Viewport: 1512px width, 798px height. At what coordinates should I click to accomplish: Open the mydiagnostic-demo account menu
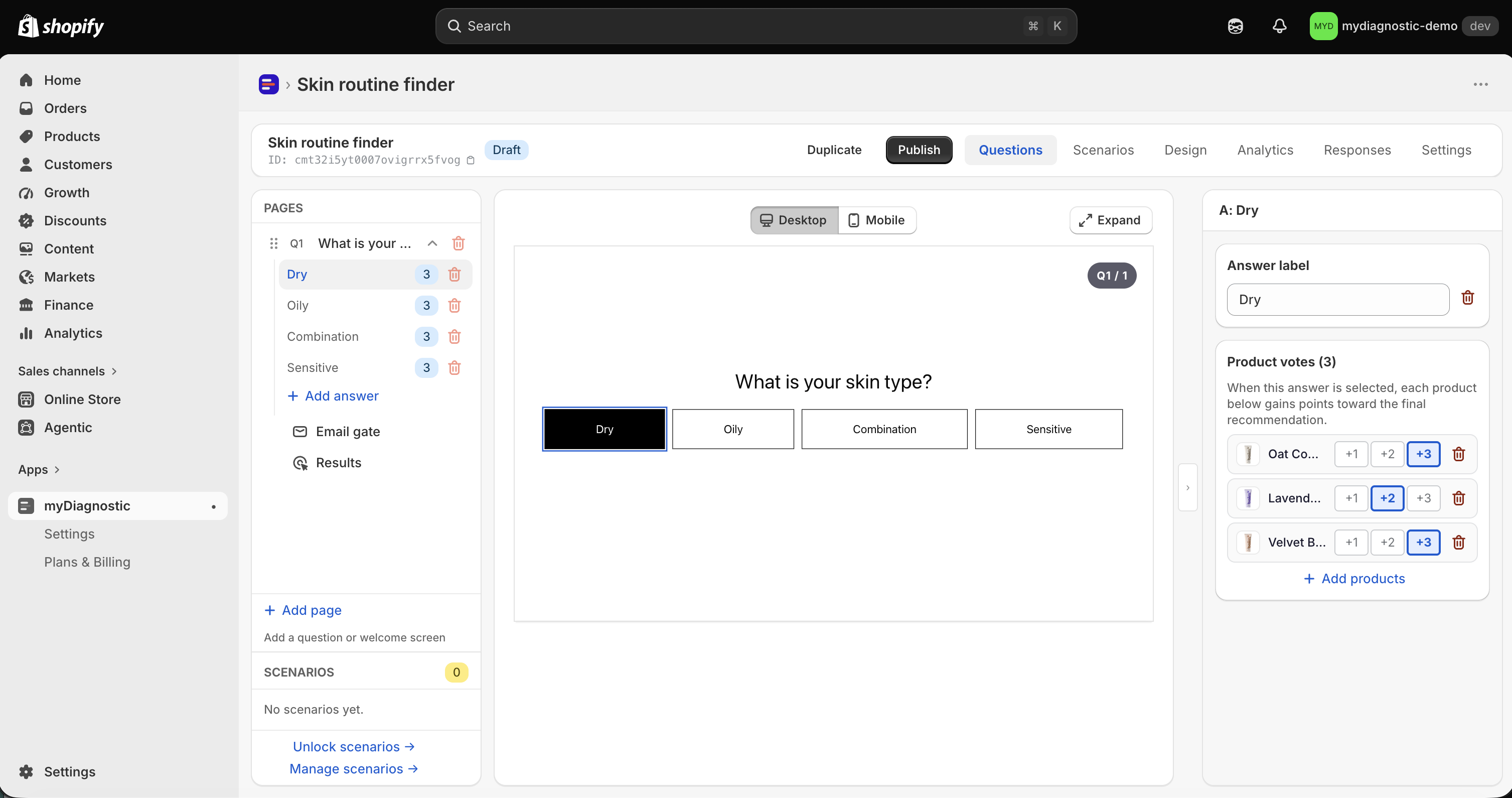coord(1404,26)
